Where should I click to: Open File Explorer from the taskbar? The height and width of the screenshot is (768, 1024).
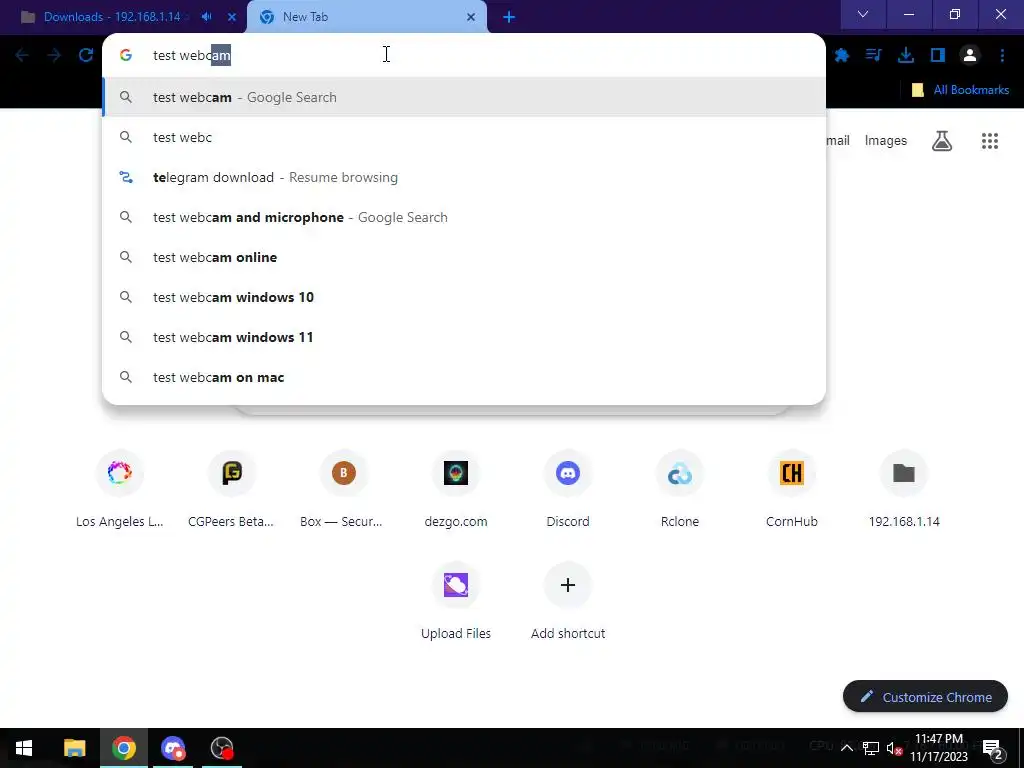click(x=74, y=748)
